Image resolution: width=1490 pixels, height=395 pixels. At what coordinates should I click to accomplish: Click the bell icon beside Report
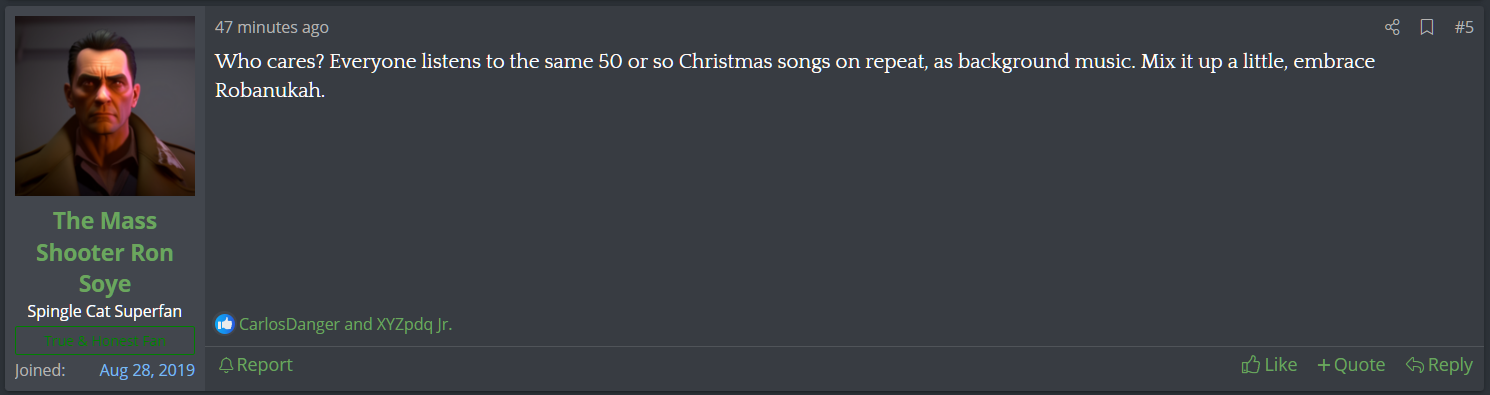226,365
